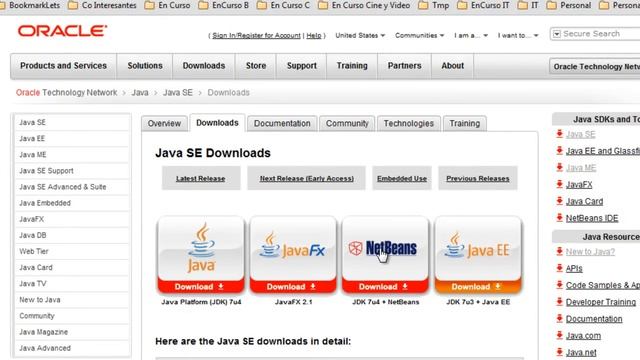Switch to the Community tab

coord(347,123)
